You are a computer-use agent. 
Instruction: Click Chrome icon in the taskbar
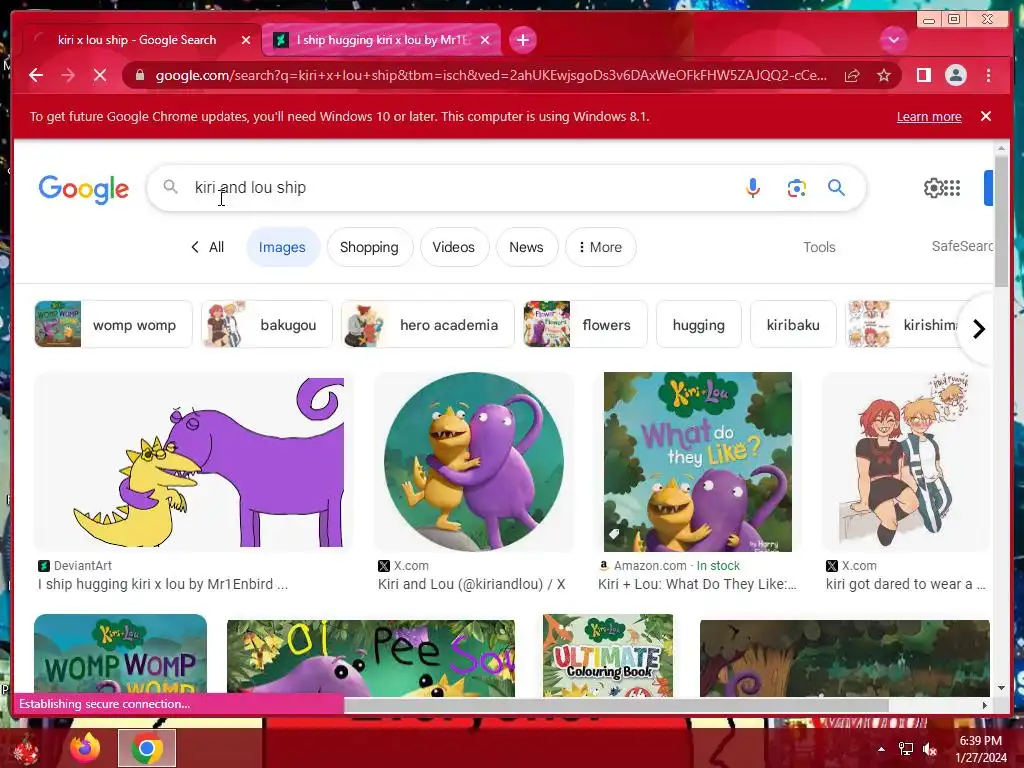coord(146,748)
